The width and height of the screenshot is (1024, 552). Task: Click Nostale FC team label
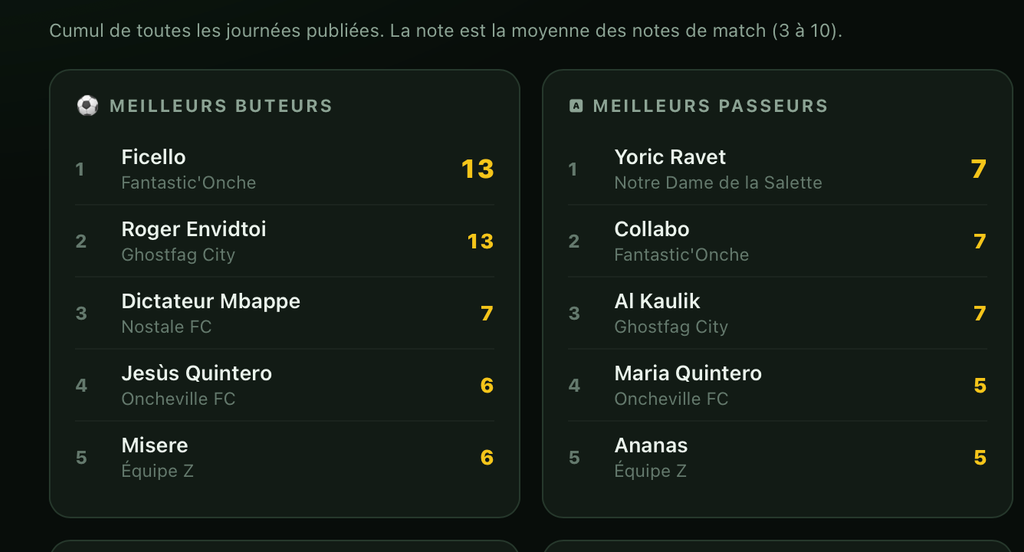click(x=167, y=327)
